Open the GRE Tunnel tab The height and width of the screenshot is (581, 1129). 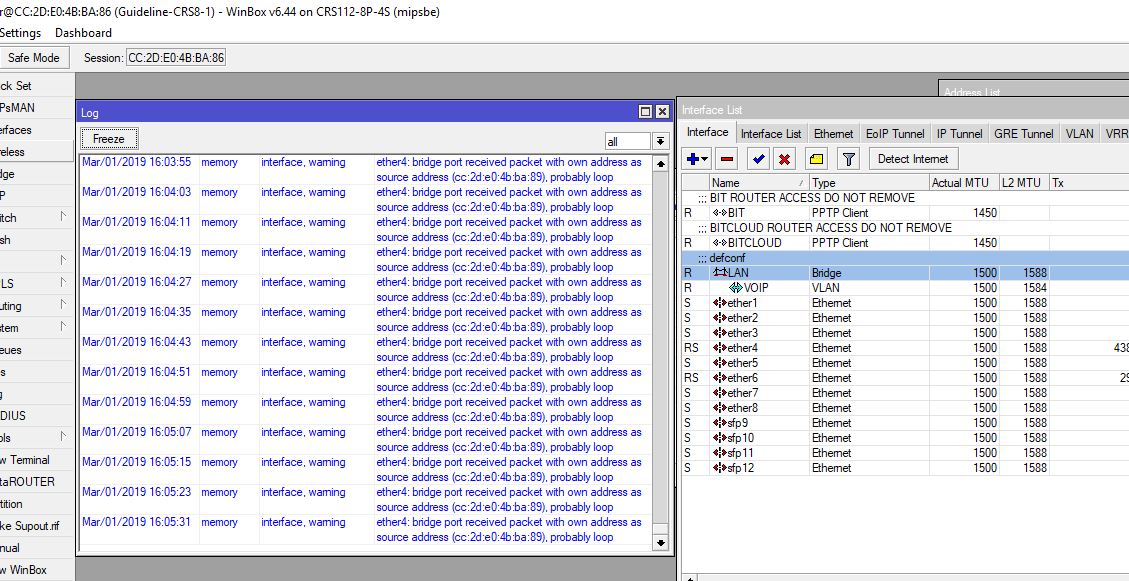pyautogui.click(x=1023, y=134)
